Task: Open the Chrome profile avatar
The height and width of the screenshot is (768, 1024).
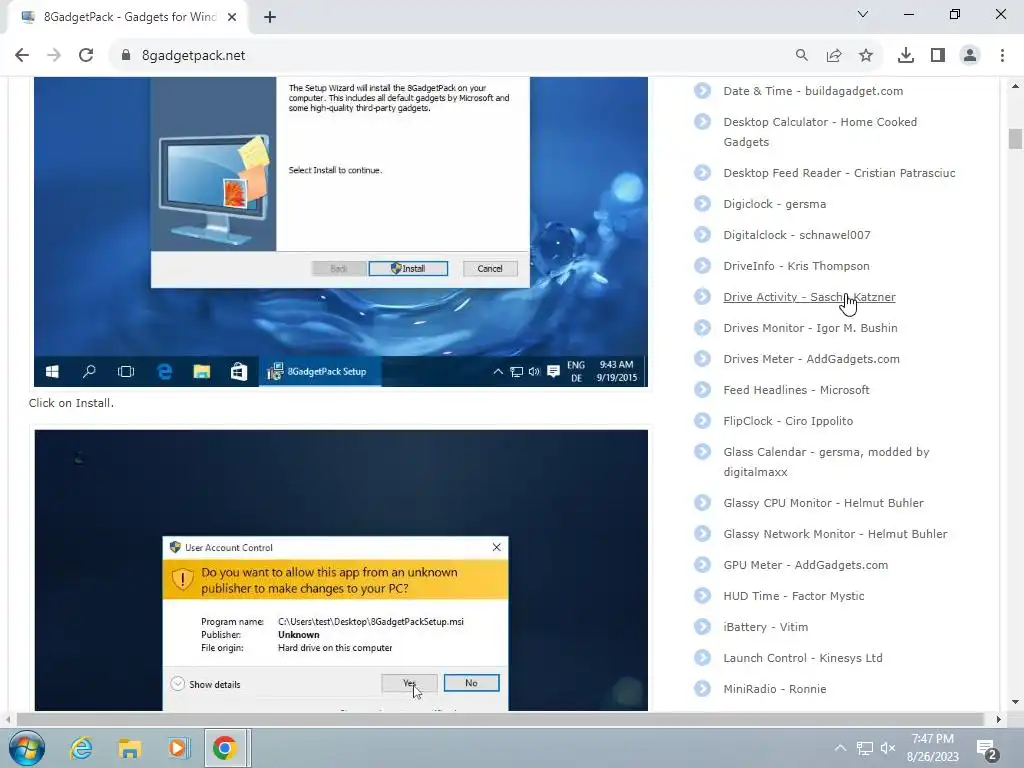Action: click(x=970, y=56)
